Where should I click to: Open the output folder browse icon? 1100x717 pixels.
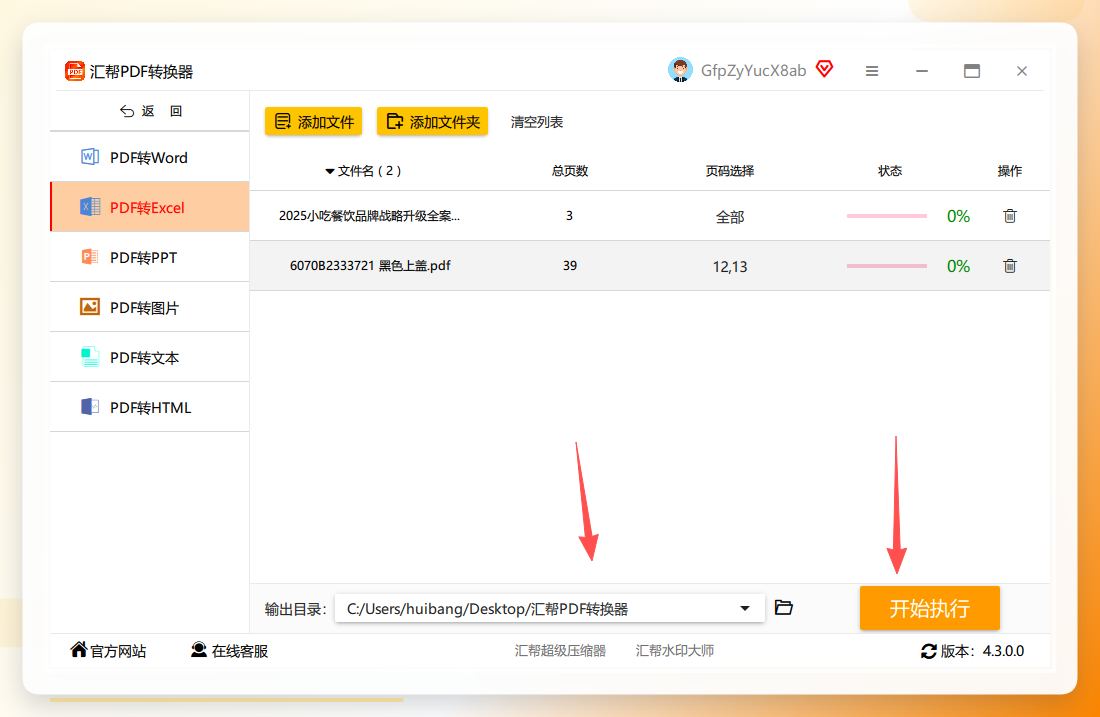(x=784, y=608)
